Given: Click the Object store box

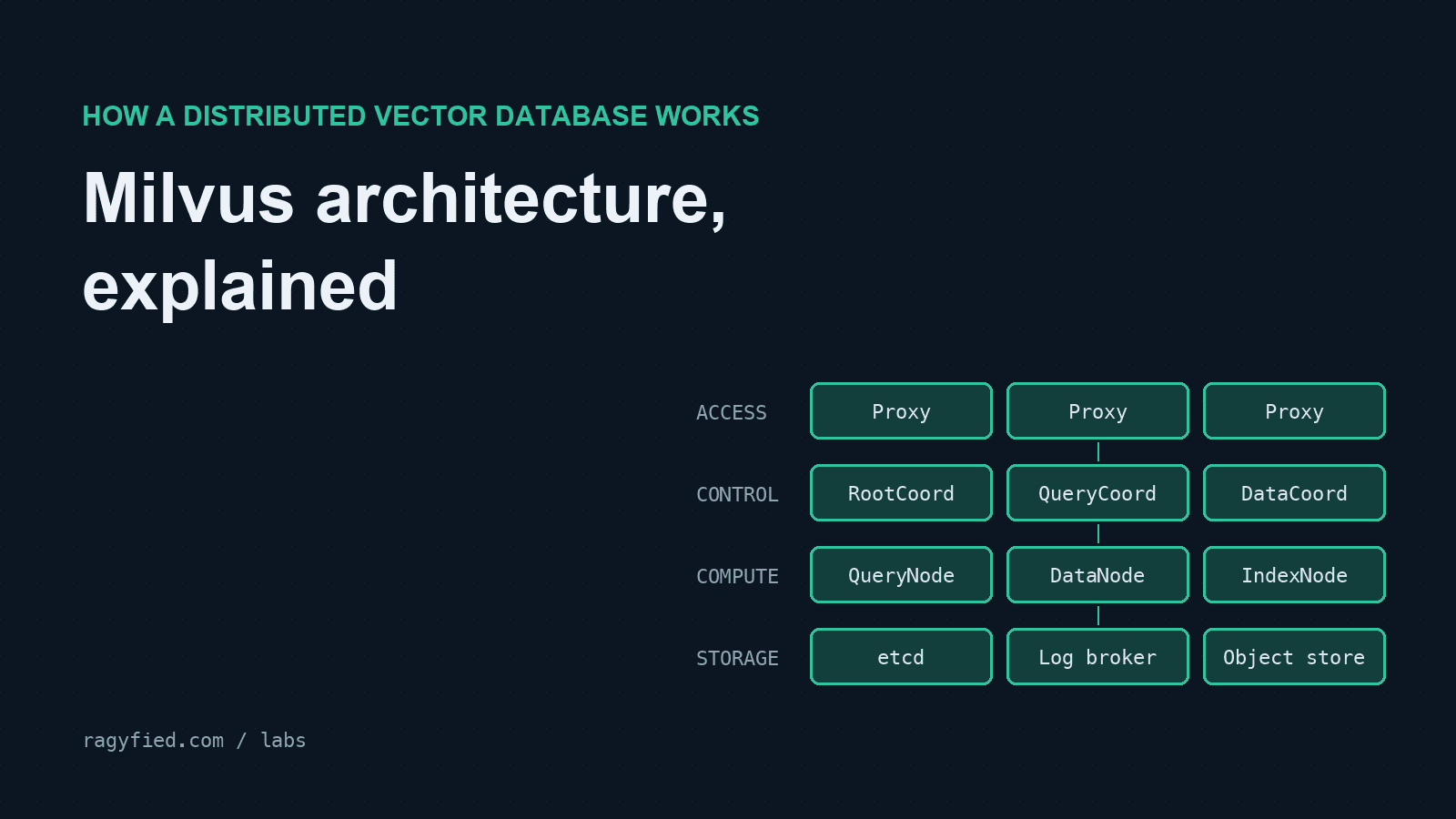Looking at the screenshot, I should (1294, 657).
